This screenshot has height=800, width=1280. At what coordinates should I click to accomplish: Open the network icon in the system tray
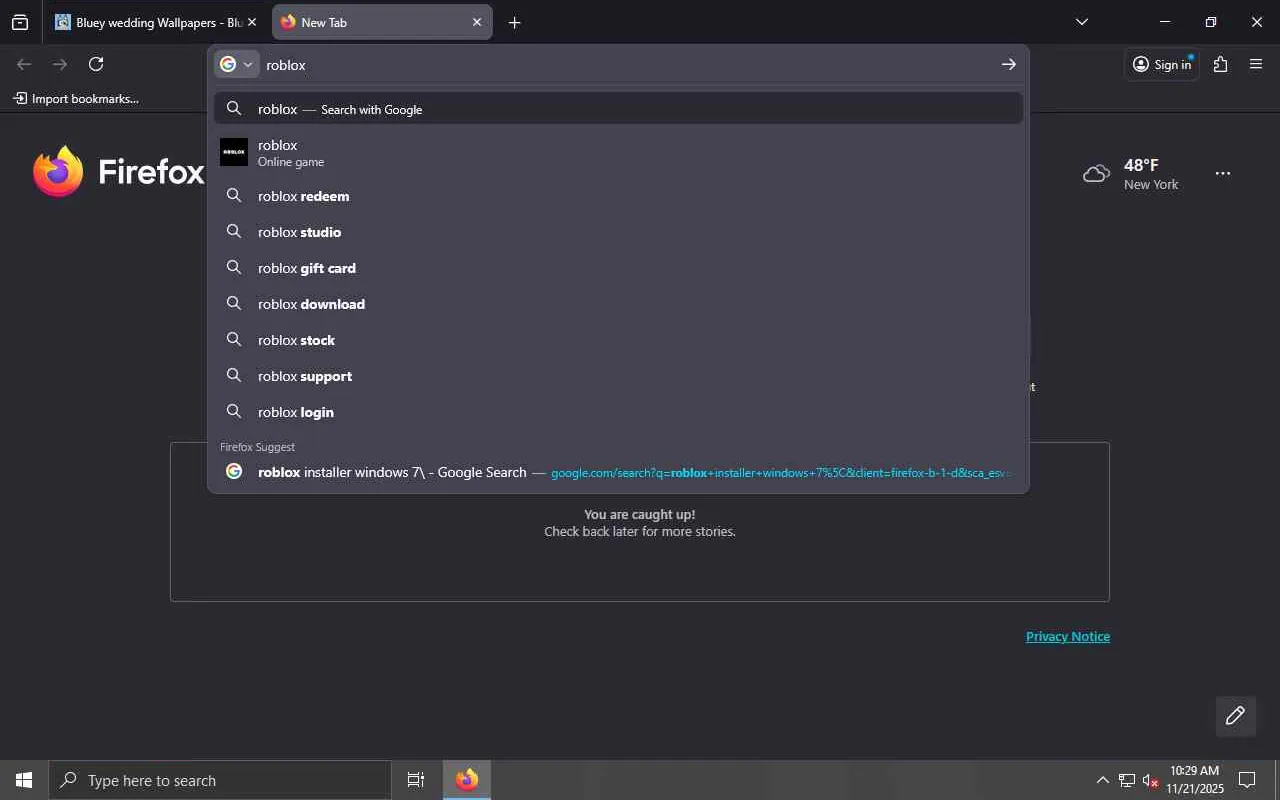(1126, 780)
